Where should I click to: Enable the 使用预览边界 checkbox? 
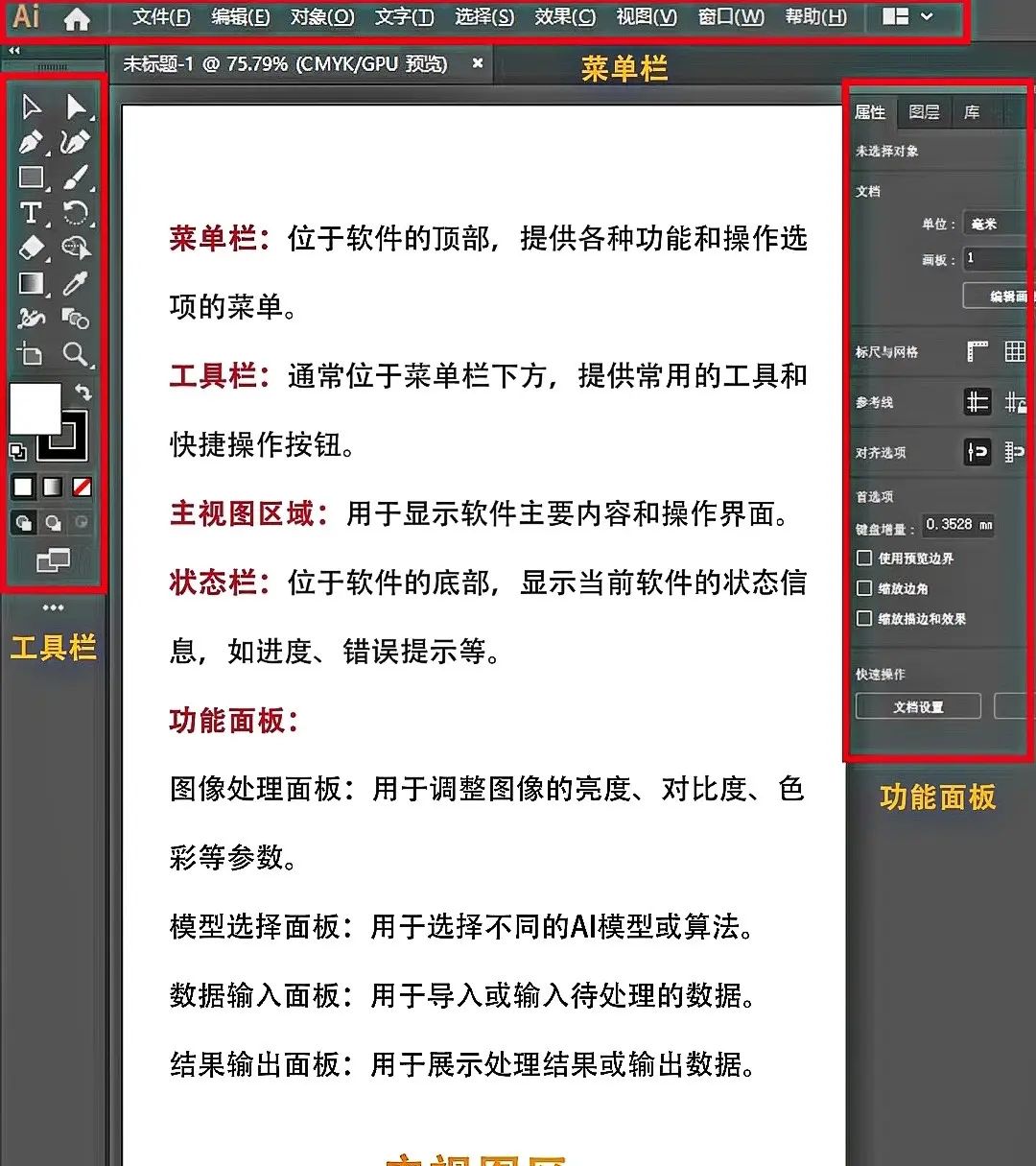pyautogui.click(x=863, y=558)
